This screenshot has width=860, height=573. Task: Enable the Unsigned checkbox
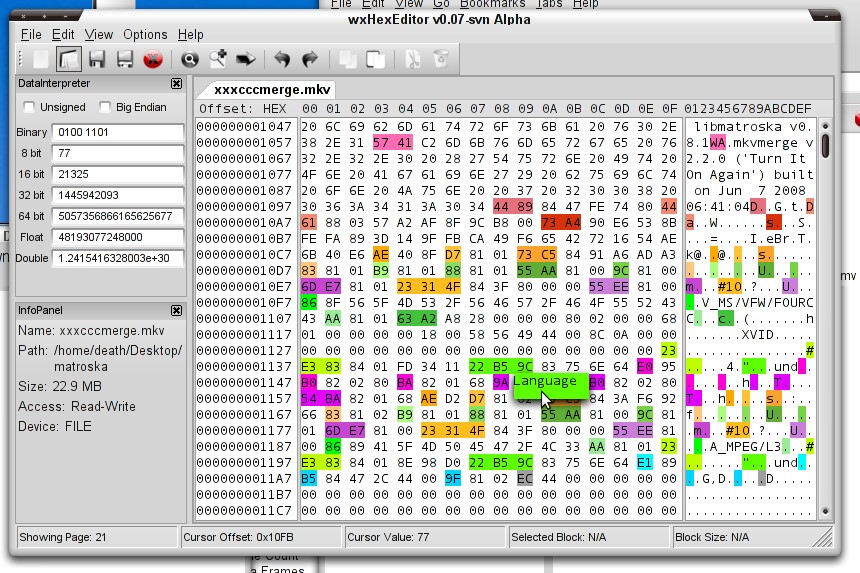[29, 107]
